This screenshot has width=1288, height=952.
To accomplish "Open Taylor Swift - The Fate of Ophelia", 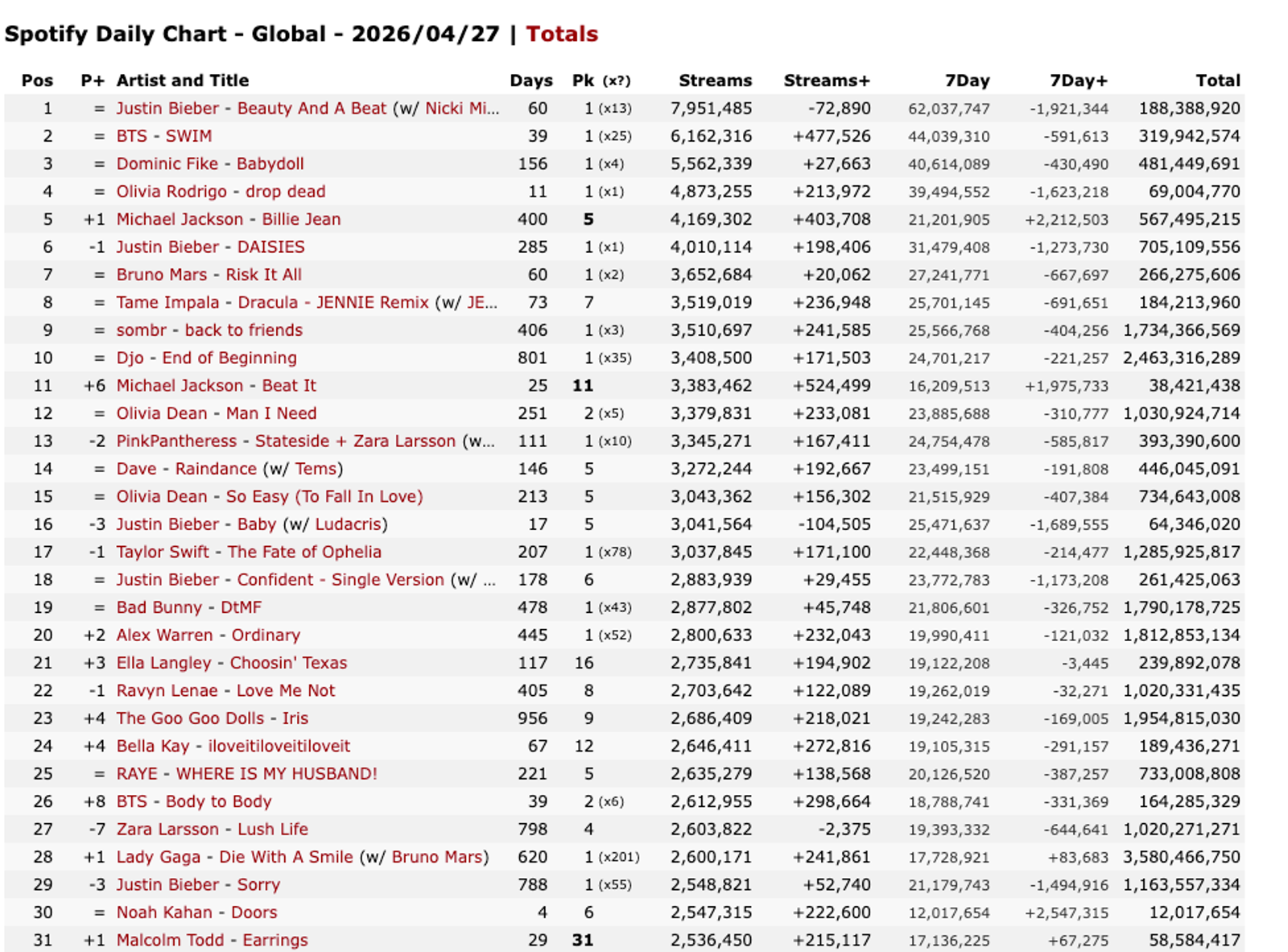I will 249,552.
